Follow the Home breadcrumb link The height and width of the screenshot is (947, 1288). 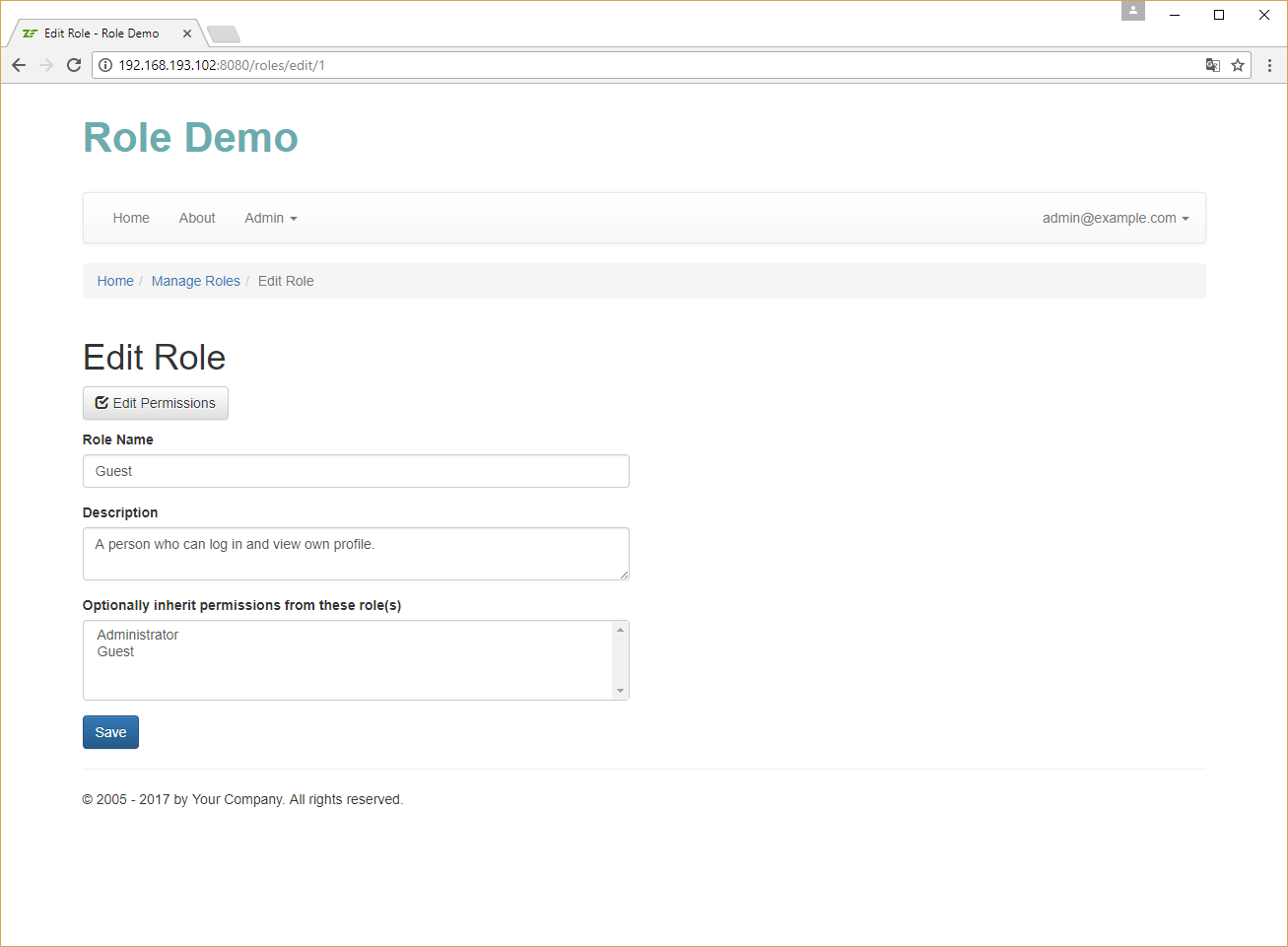coord(115,281)
